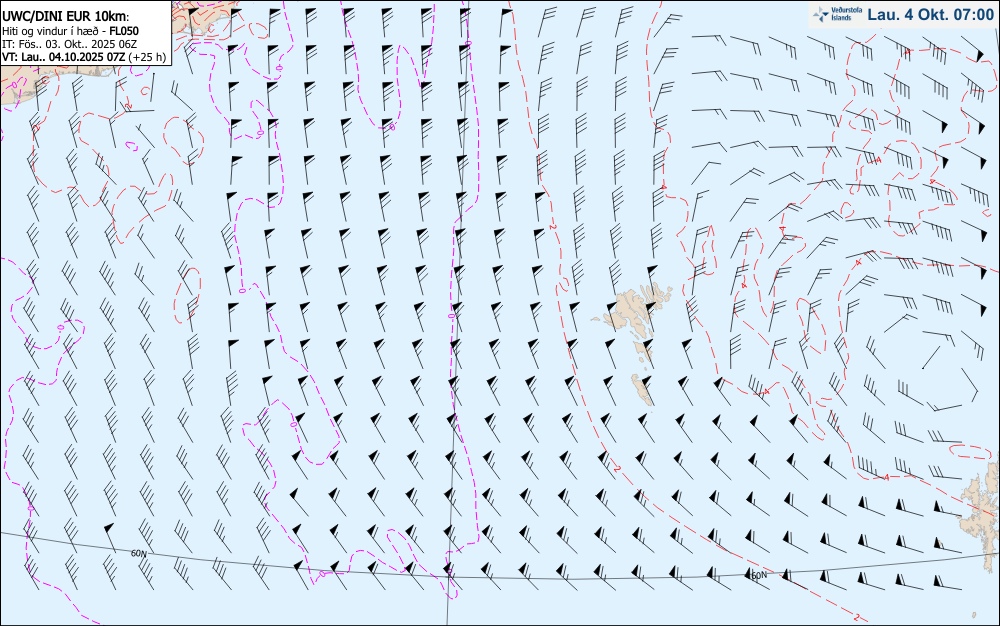Image resolution: width=1000 pixels, height=626 pixels.
Task: Click the 'Lau. 4 Okt. 07:00' timestamp
Action: (x=930, y=15)
